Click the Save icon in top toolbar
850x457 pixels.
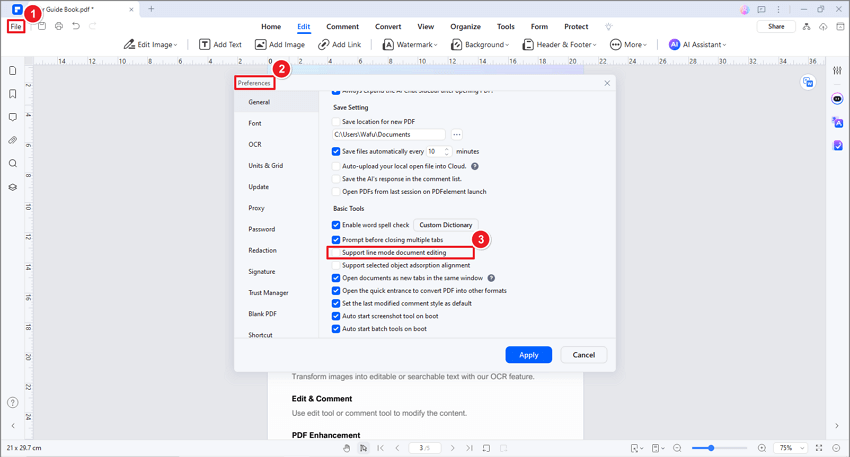[x=42, y=26]
